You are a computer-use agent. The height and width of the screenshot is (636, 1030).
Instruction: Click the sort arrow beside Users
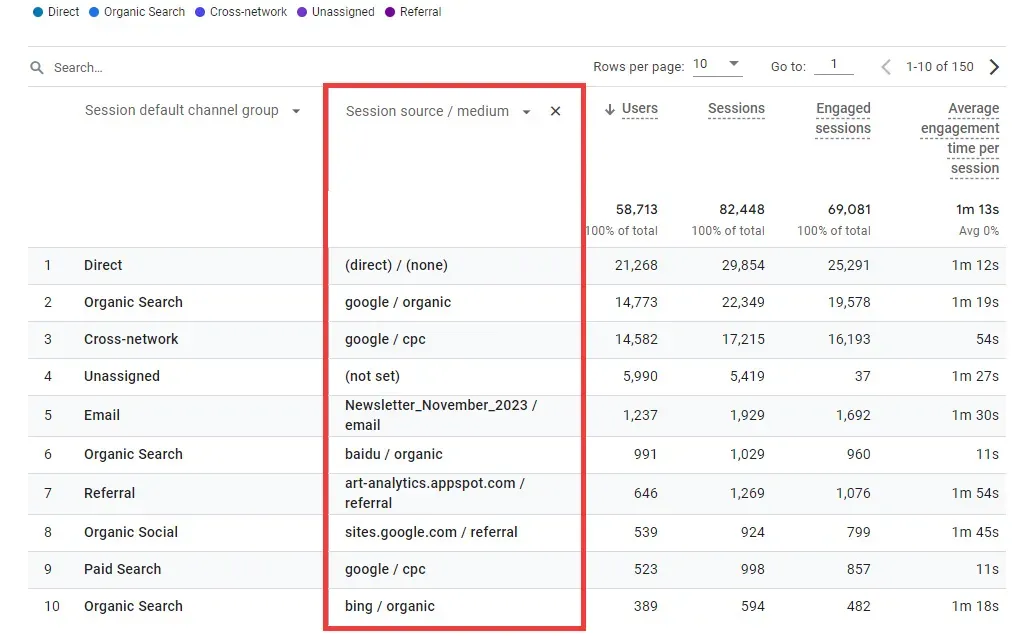pos(610,109)
